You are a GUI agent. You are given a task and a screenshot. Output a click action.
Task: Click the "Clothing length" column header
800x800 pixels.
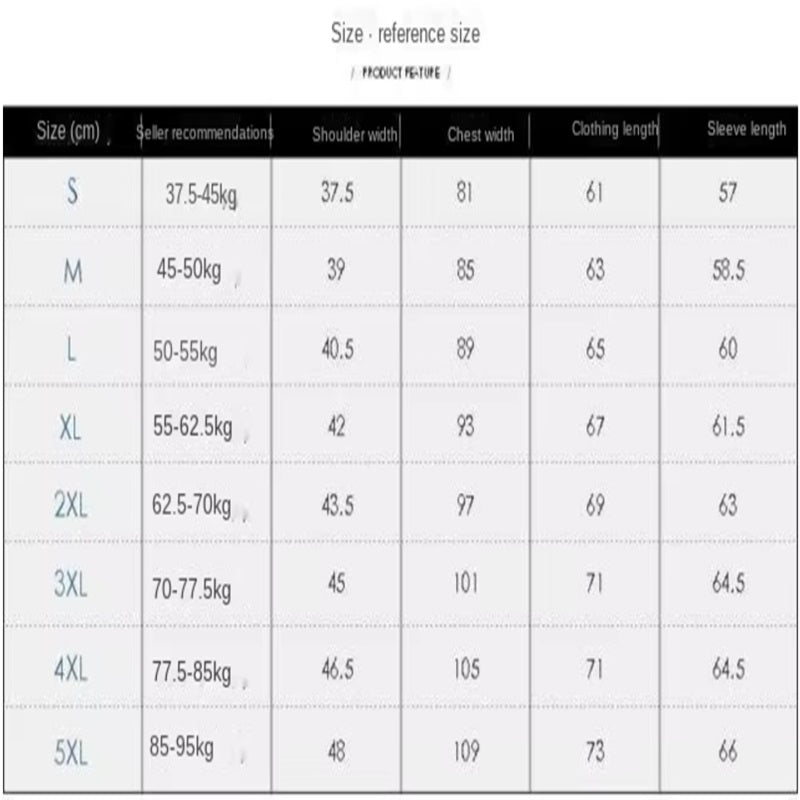614,129
